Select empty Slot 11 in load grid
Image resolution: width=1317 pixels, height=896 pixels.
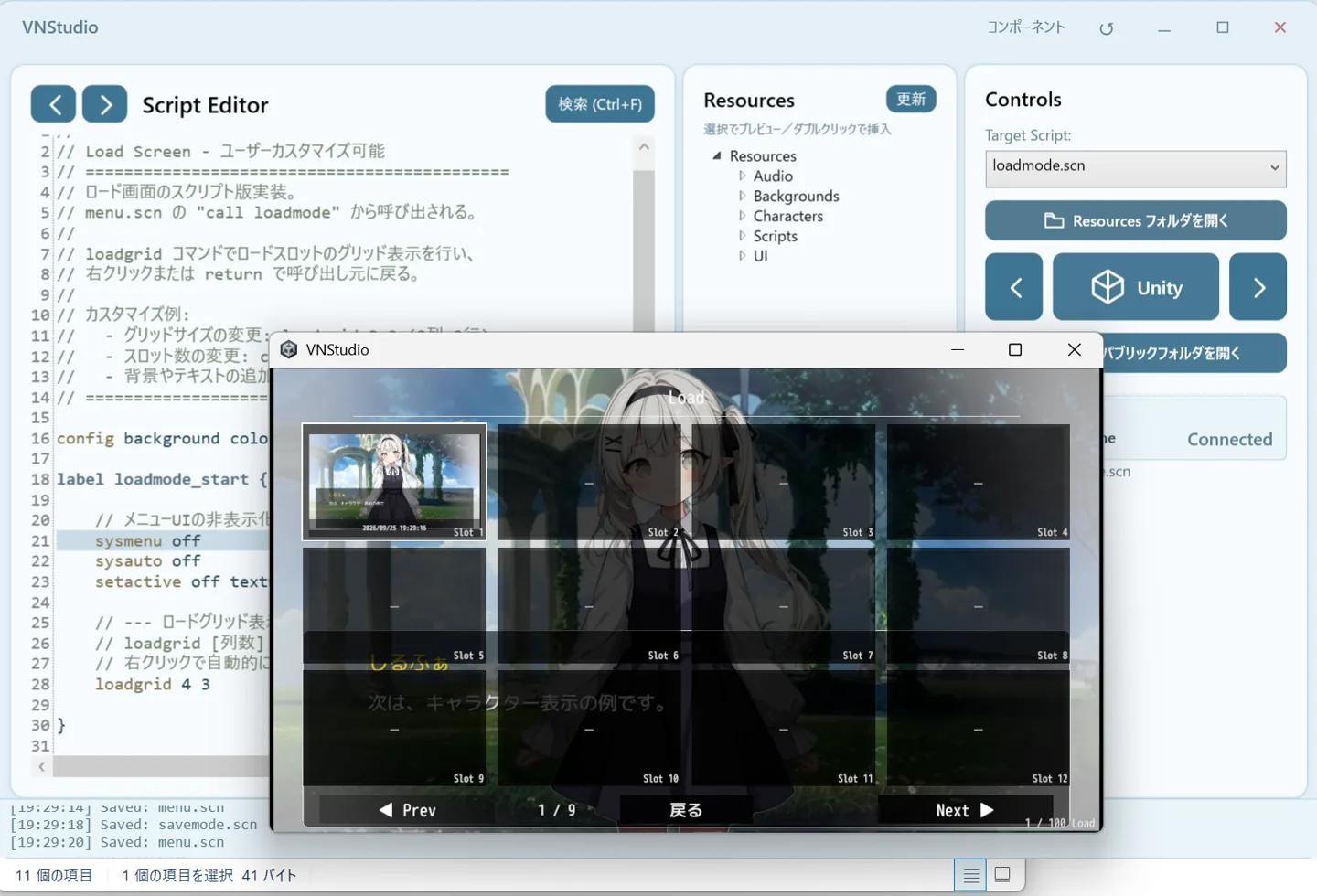pos(784,729)
